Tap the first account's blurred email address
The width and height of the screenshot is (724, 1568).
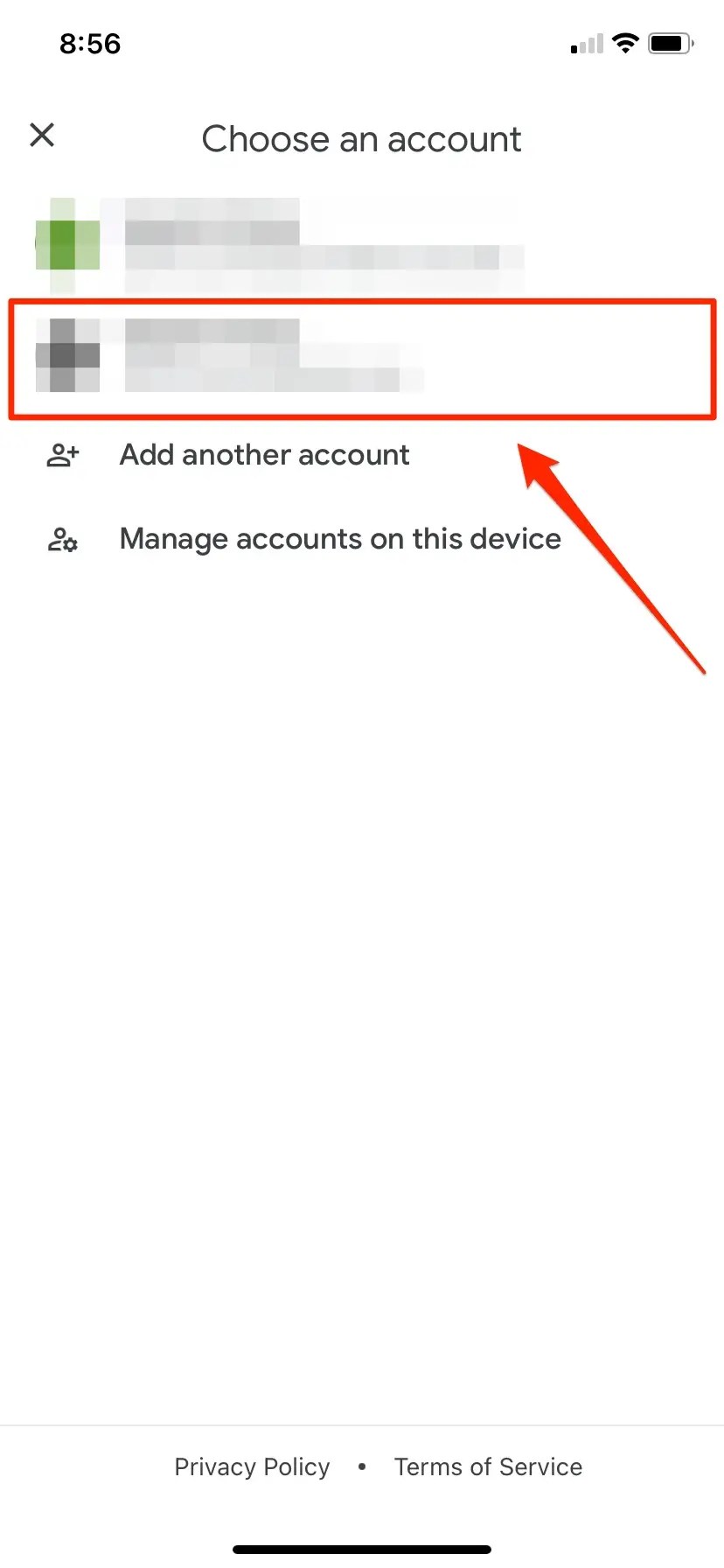click(324, 258)
